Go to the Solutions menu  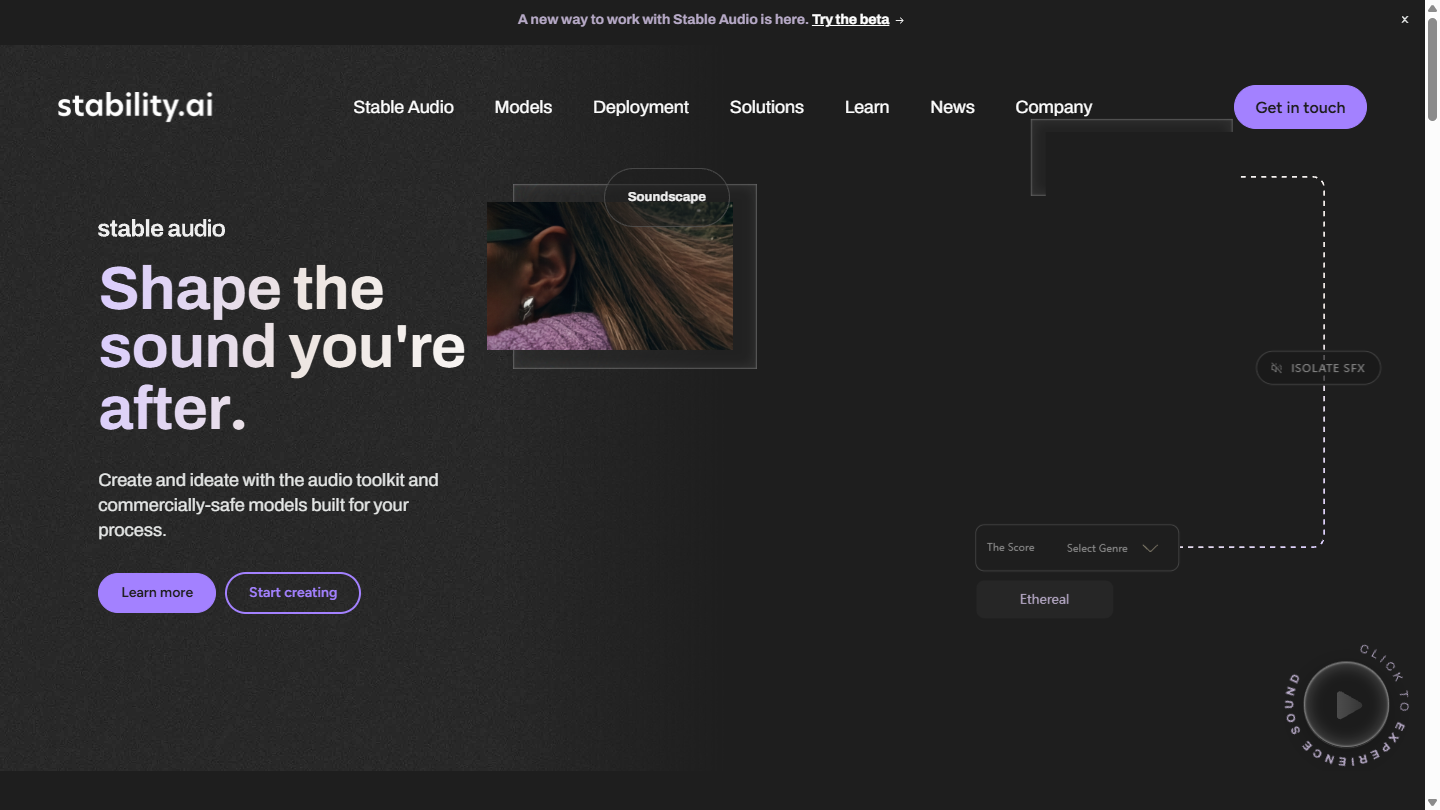click(x=767, y=107)
